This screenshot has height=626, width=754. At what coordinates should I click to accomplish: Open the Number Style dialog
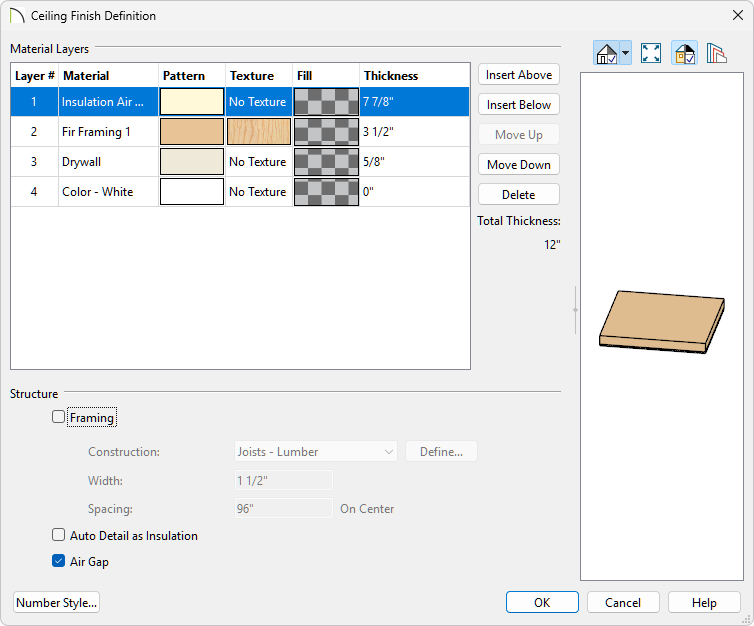[57, 603]
